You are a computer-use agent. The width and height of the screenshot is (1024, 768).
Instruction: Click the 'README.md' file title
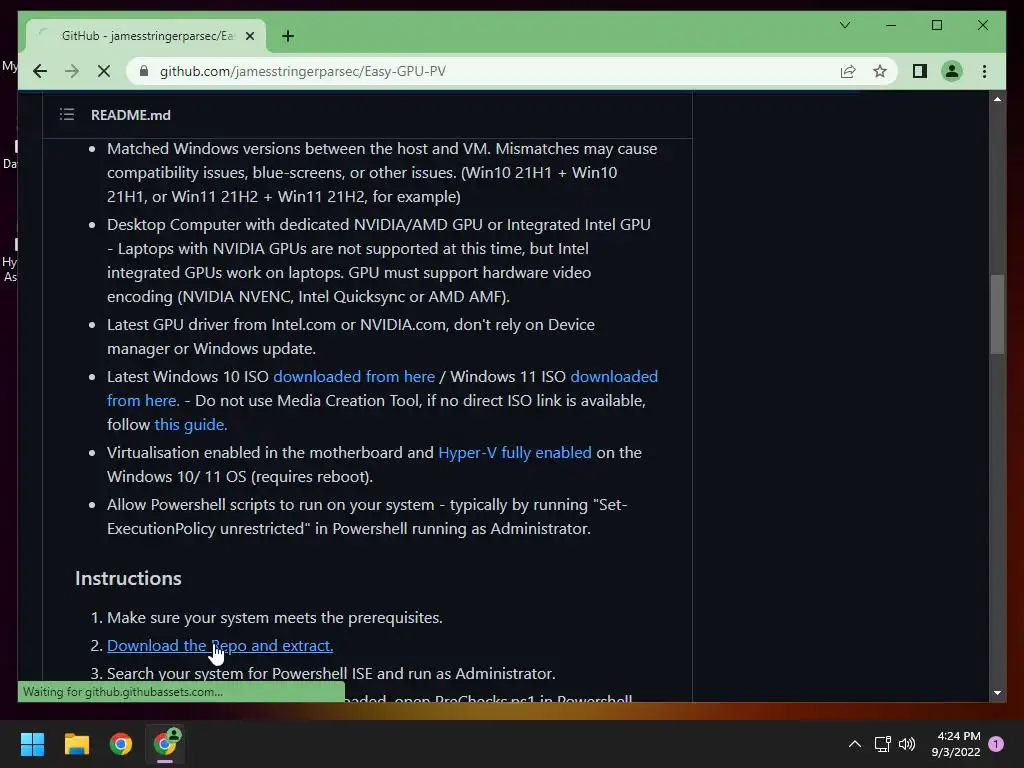click(x=131, y=115)
